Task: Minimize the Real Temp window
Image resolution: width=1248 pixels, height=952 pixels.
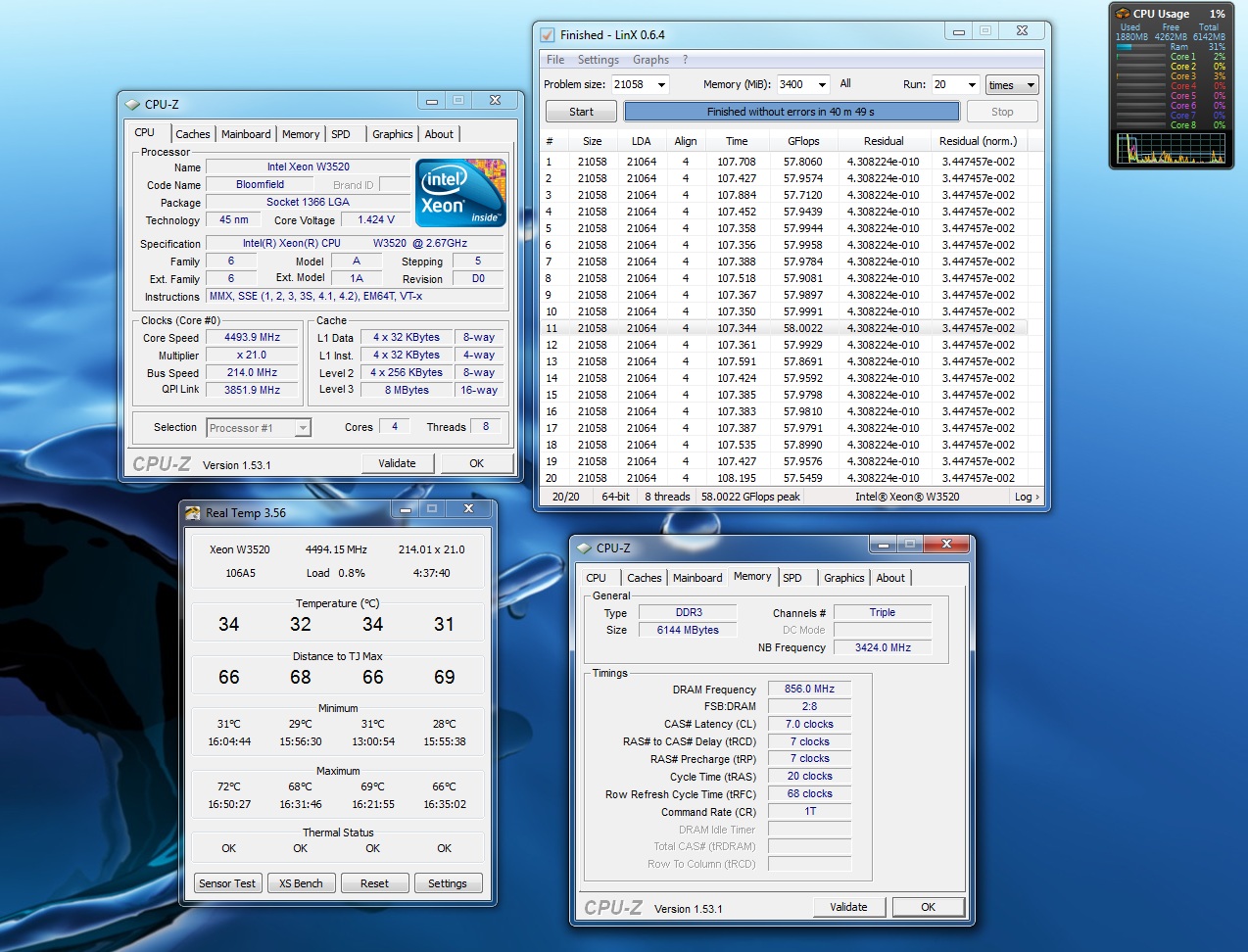Action: pyautogui.click(x=405, y=509)
